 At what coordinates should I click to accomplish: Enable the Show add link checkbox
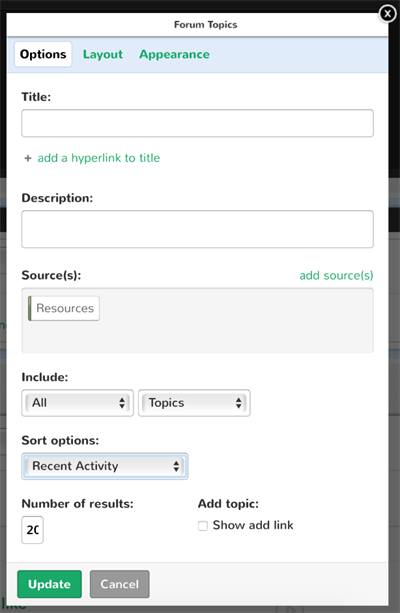[x=203, y=526]
